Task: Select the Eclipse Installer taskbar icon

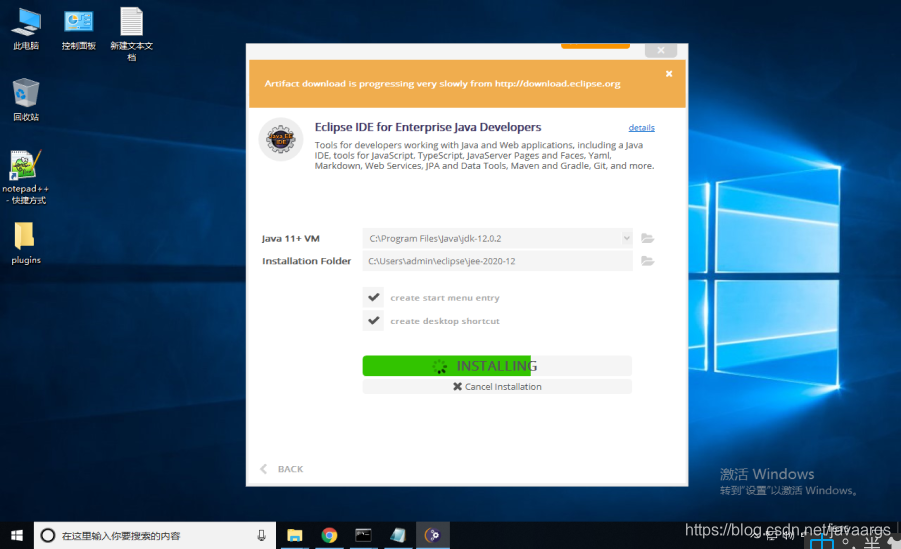Action: tap(433, 535)
